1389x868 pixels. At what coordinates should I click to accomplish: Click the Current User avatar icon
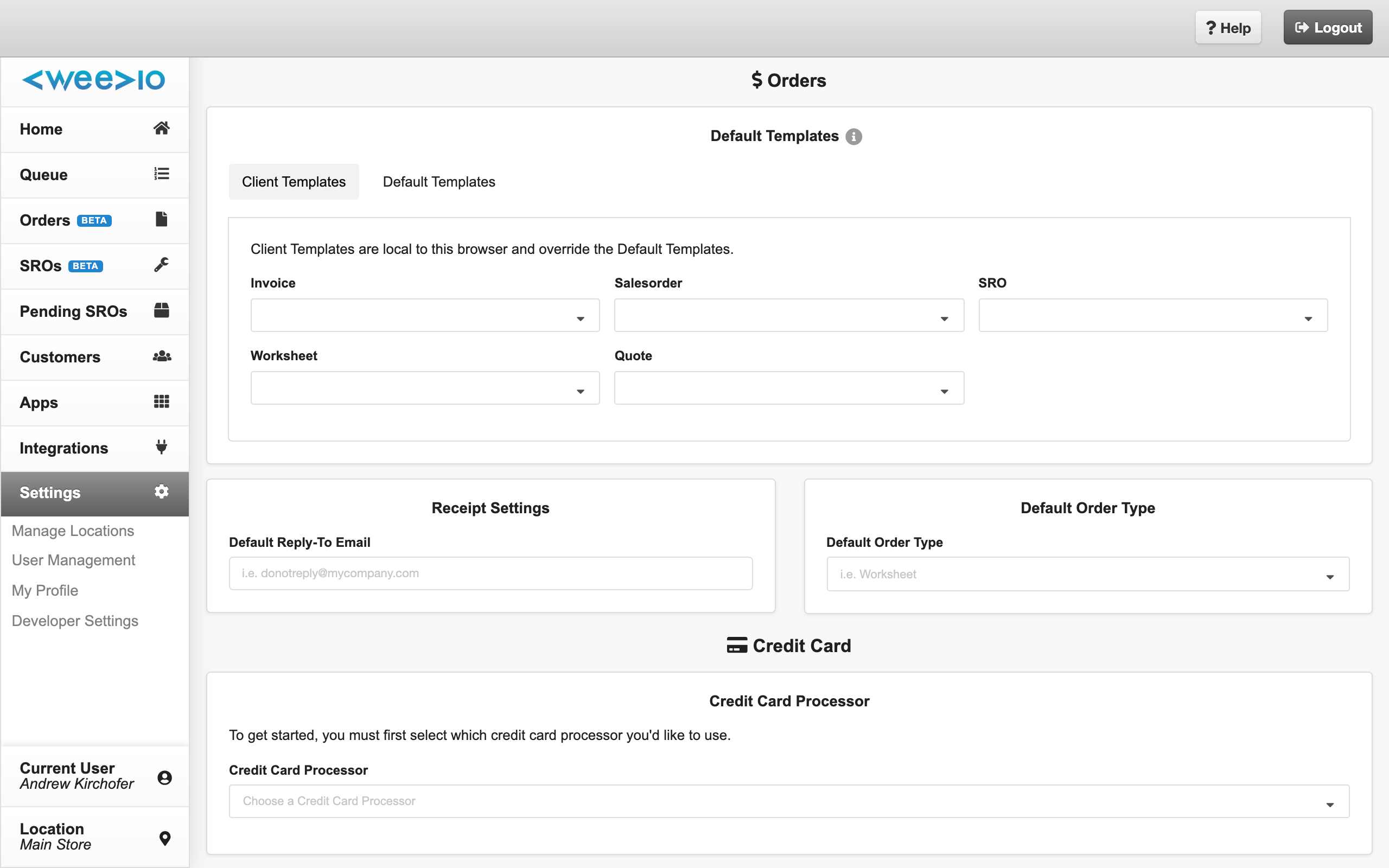point(165,777)
